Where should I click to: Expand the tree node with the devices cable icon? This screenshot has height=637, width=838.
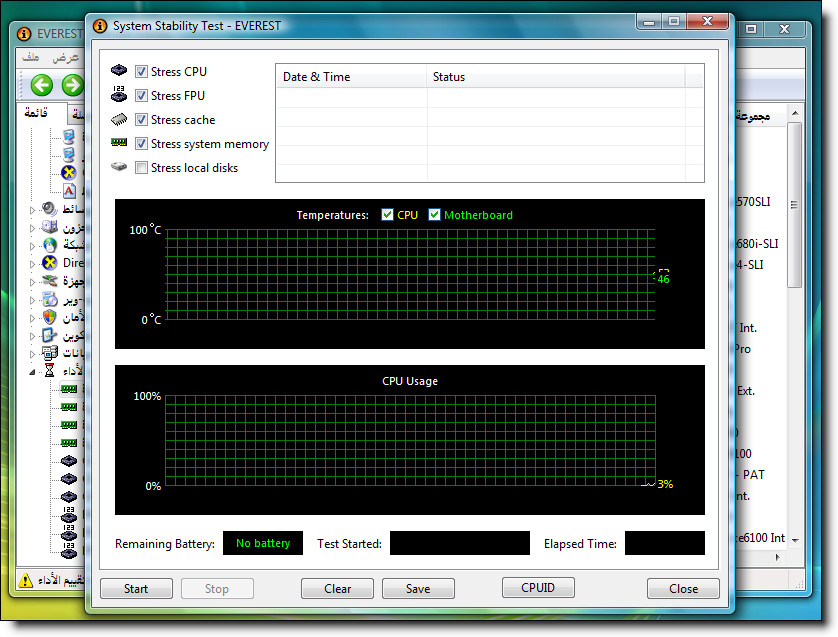(32, 282)
